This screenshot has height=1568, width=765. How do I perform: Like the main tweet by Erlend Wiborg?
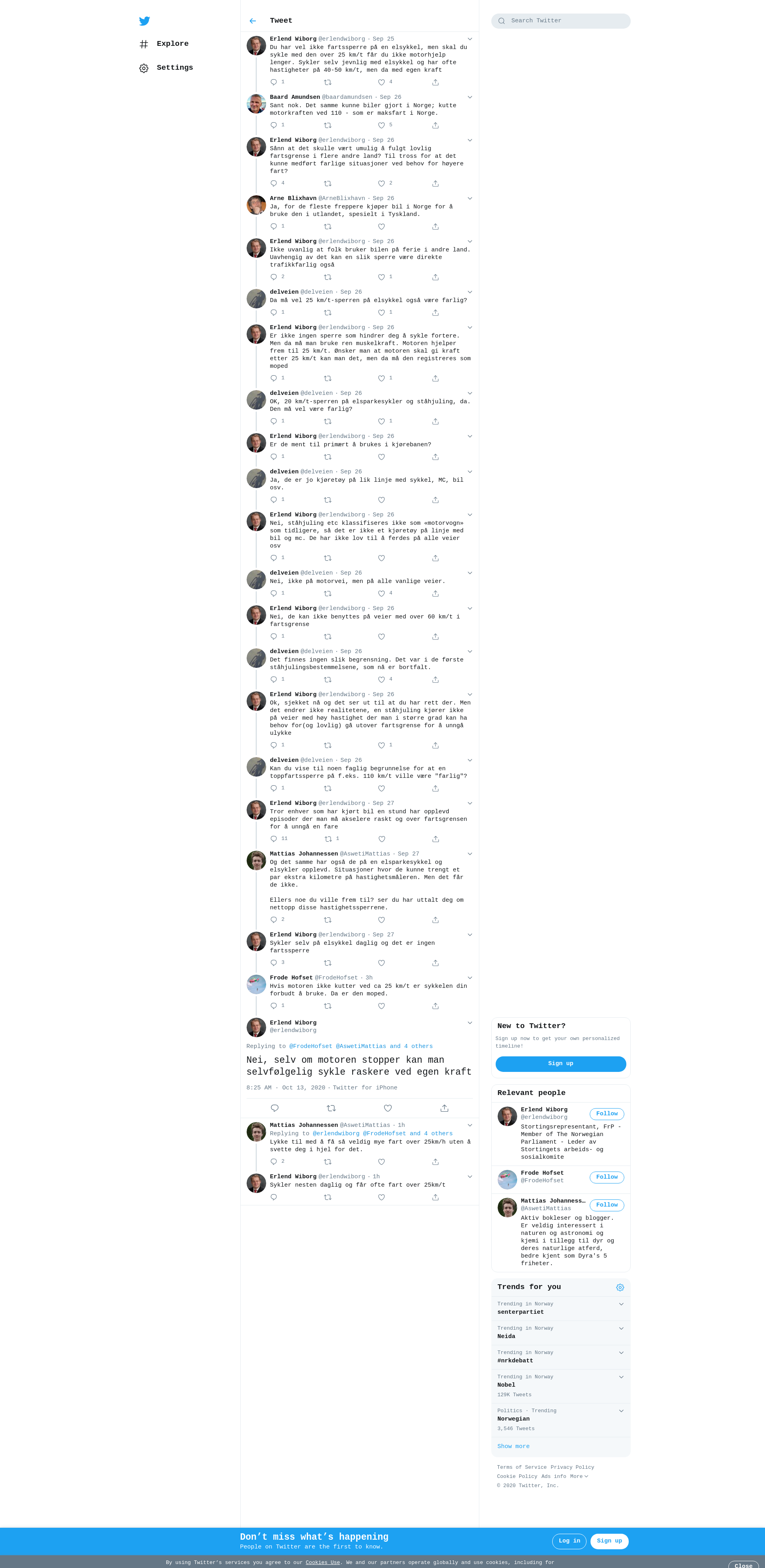click(x=388, y=1108)
